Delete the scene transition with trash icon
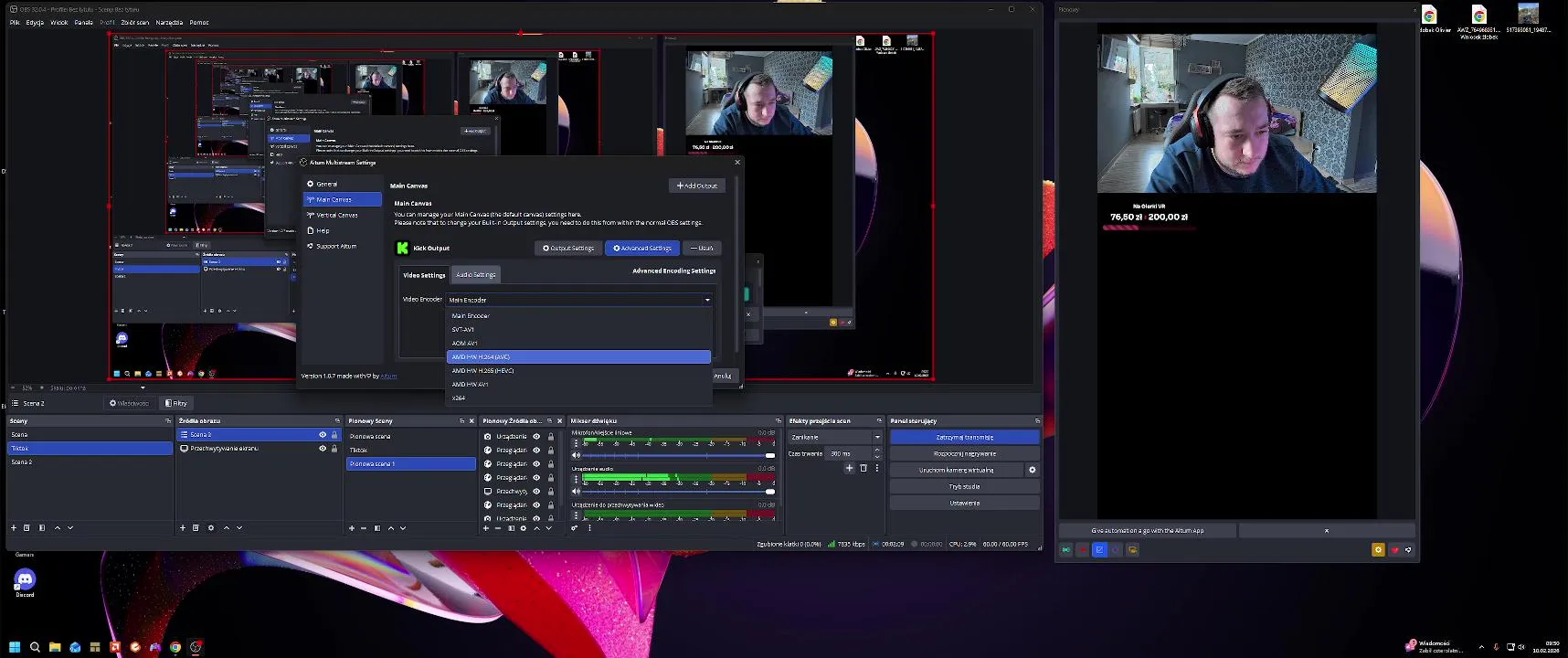 pos(863,468)
